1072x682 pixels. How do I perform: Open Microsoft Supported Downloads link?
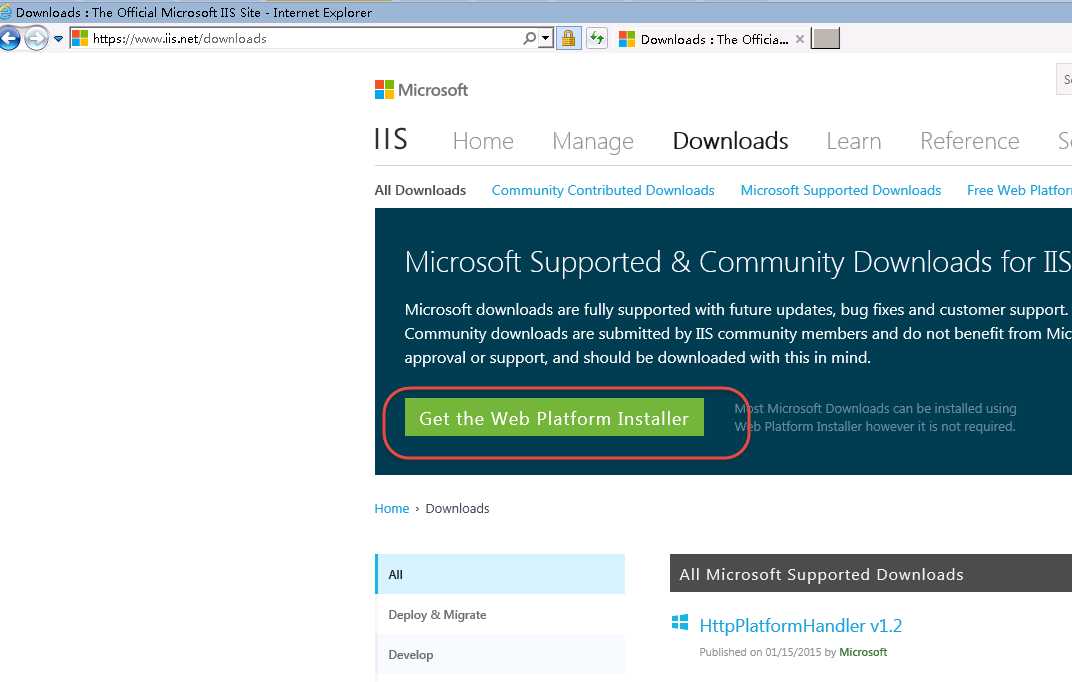click(x=840, y=190)
